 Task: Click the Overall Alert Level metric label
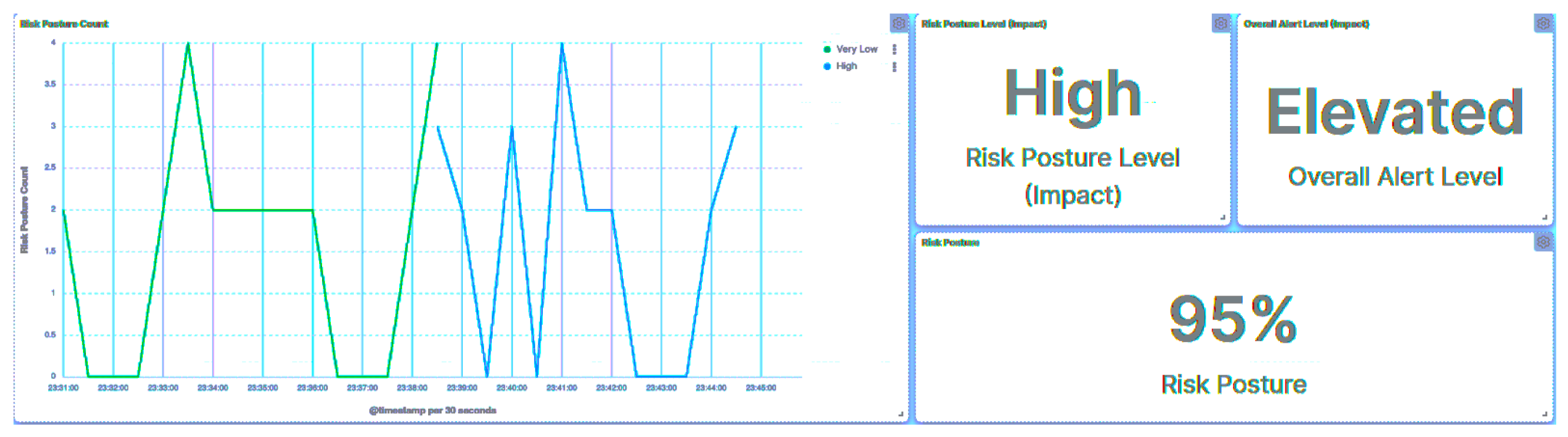tap(1395, 177)
